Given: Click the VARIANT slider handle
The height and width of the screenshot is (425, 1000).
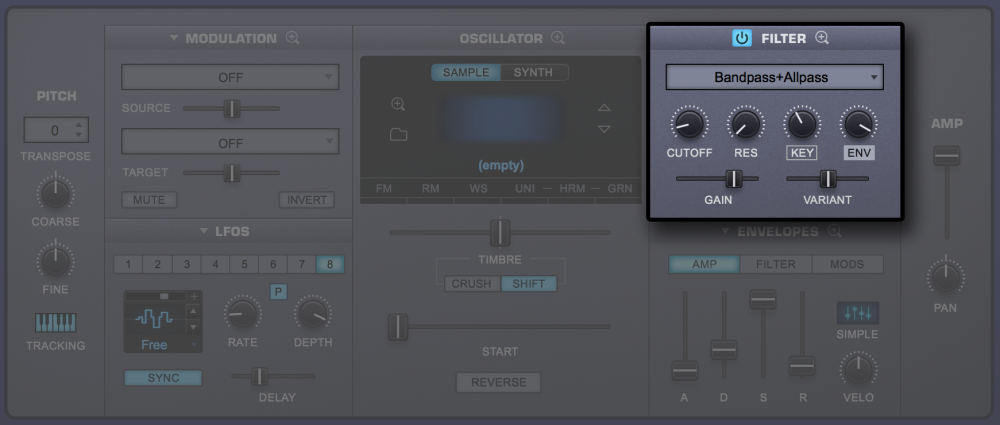Looking at the screenshot, I should coord(828,179).
